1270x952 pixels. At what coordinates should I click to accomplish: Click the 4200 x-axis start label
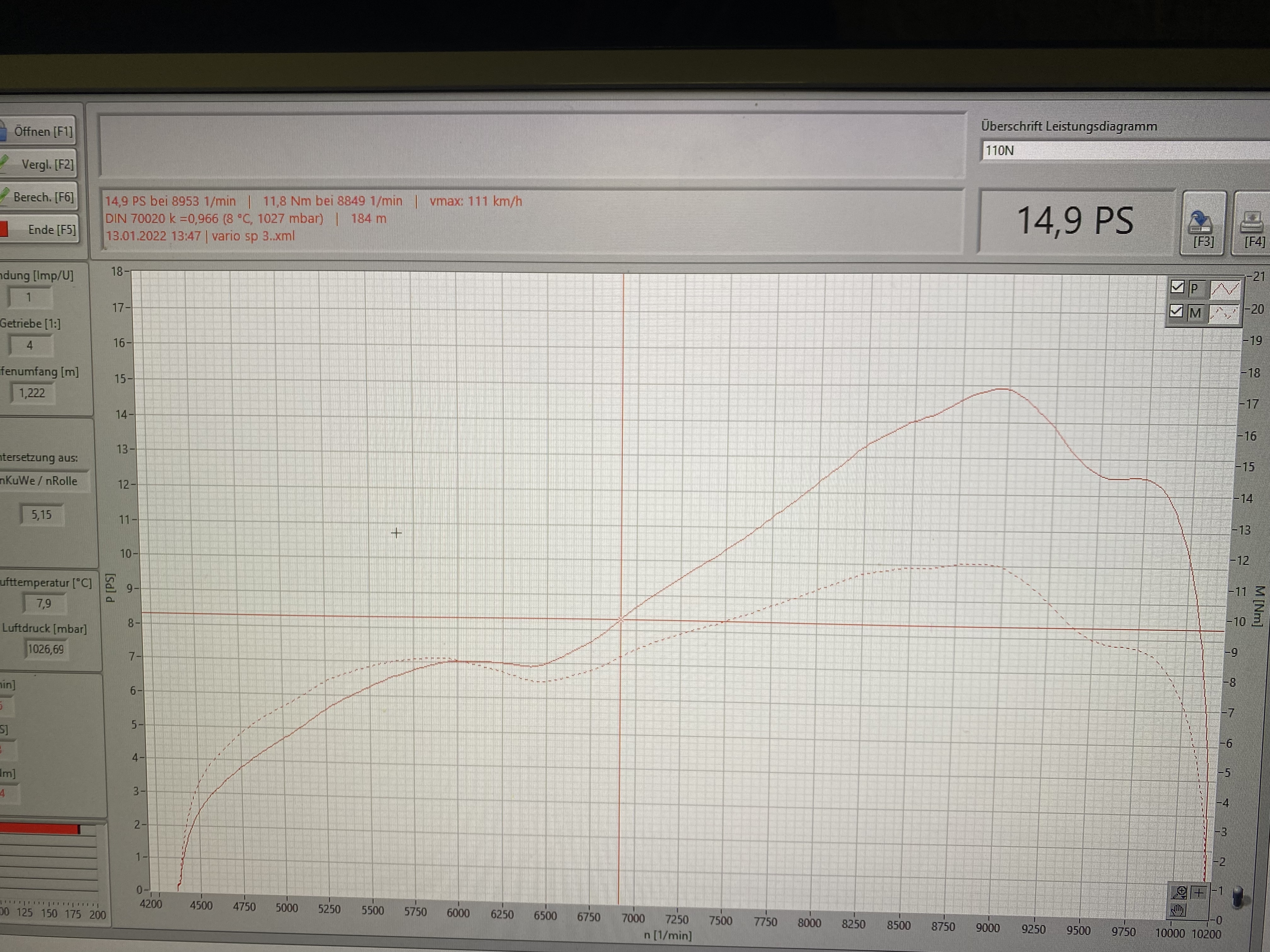coord(151,904)
